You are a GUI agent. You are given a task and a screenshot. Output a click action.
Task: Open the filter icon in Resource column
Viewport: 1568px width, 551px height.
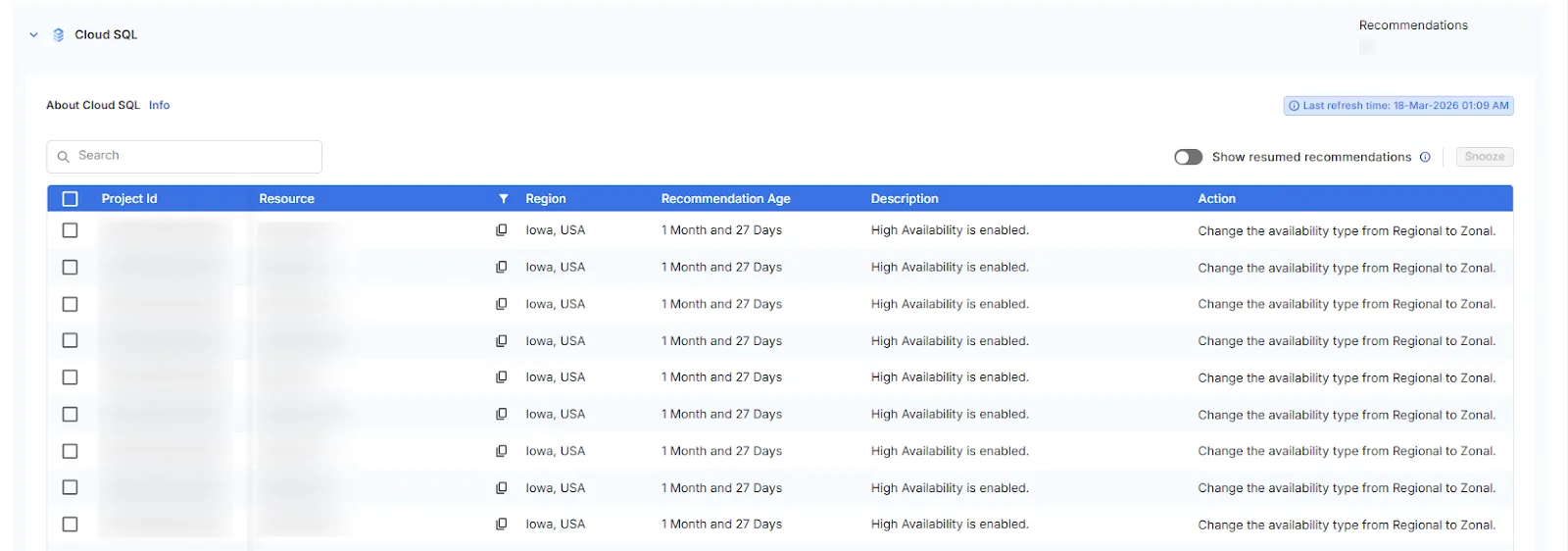click(x=504, y=199)
